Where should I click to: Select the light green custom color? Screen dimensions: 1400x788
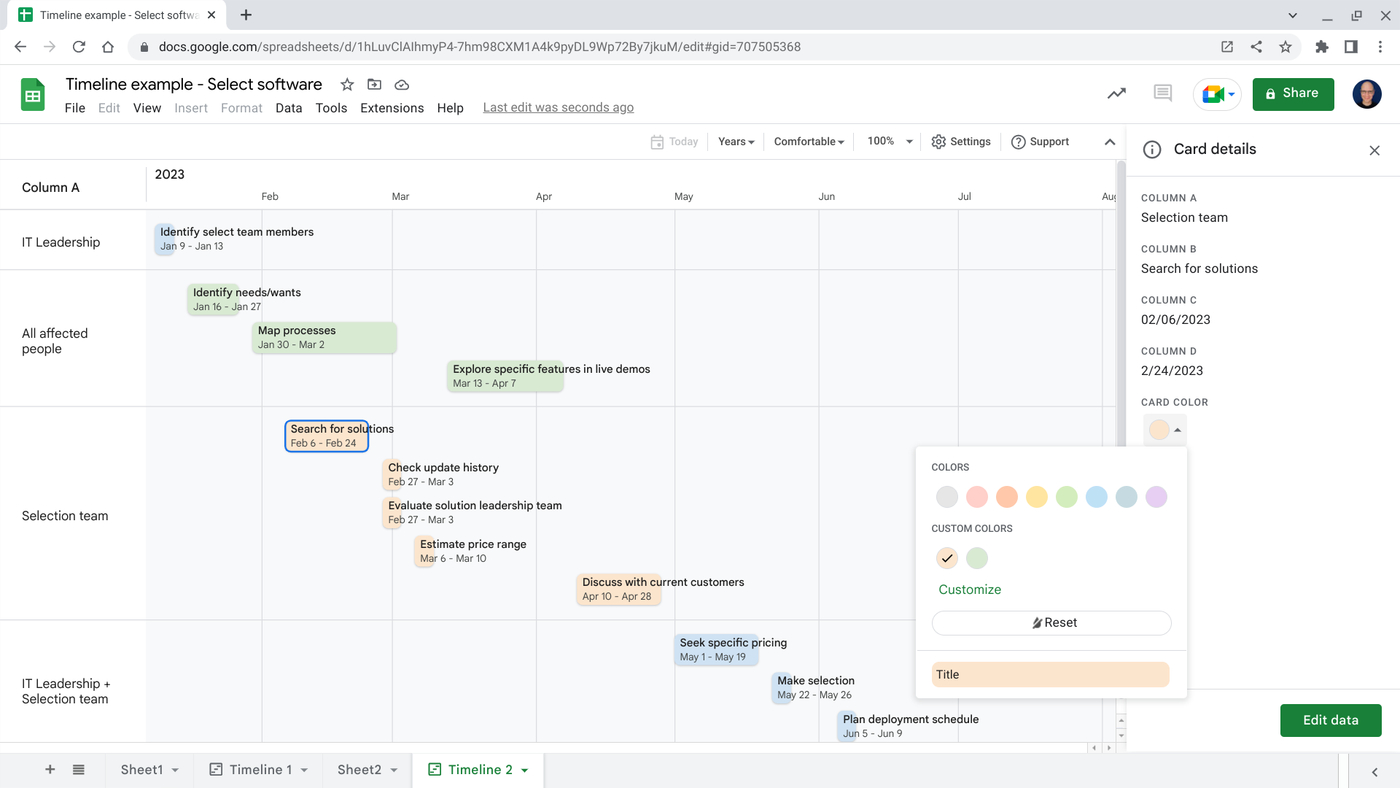977,558
